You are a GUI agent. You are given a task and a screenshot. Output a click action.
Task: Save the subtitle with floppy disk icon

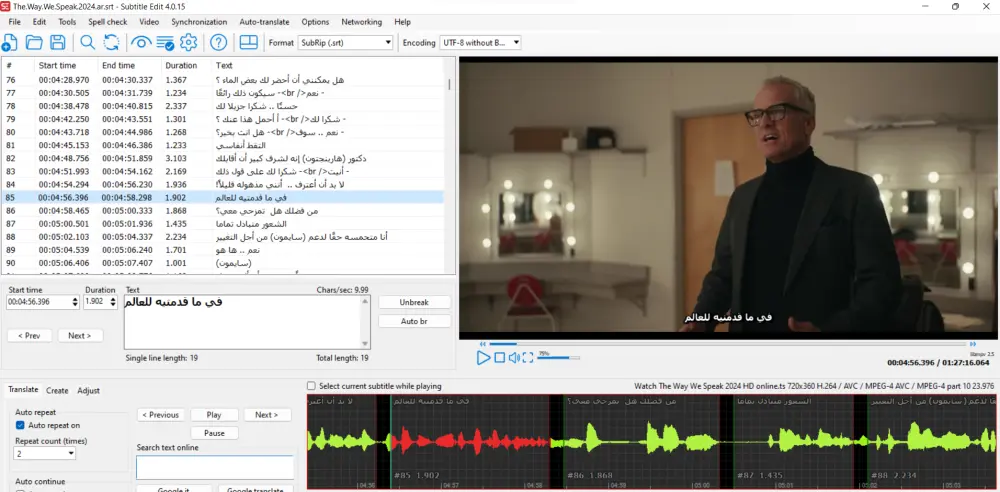(57, 43)
